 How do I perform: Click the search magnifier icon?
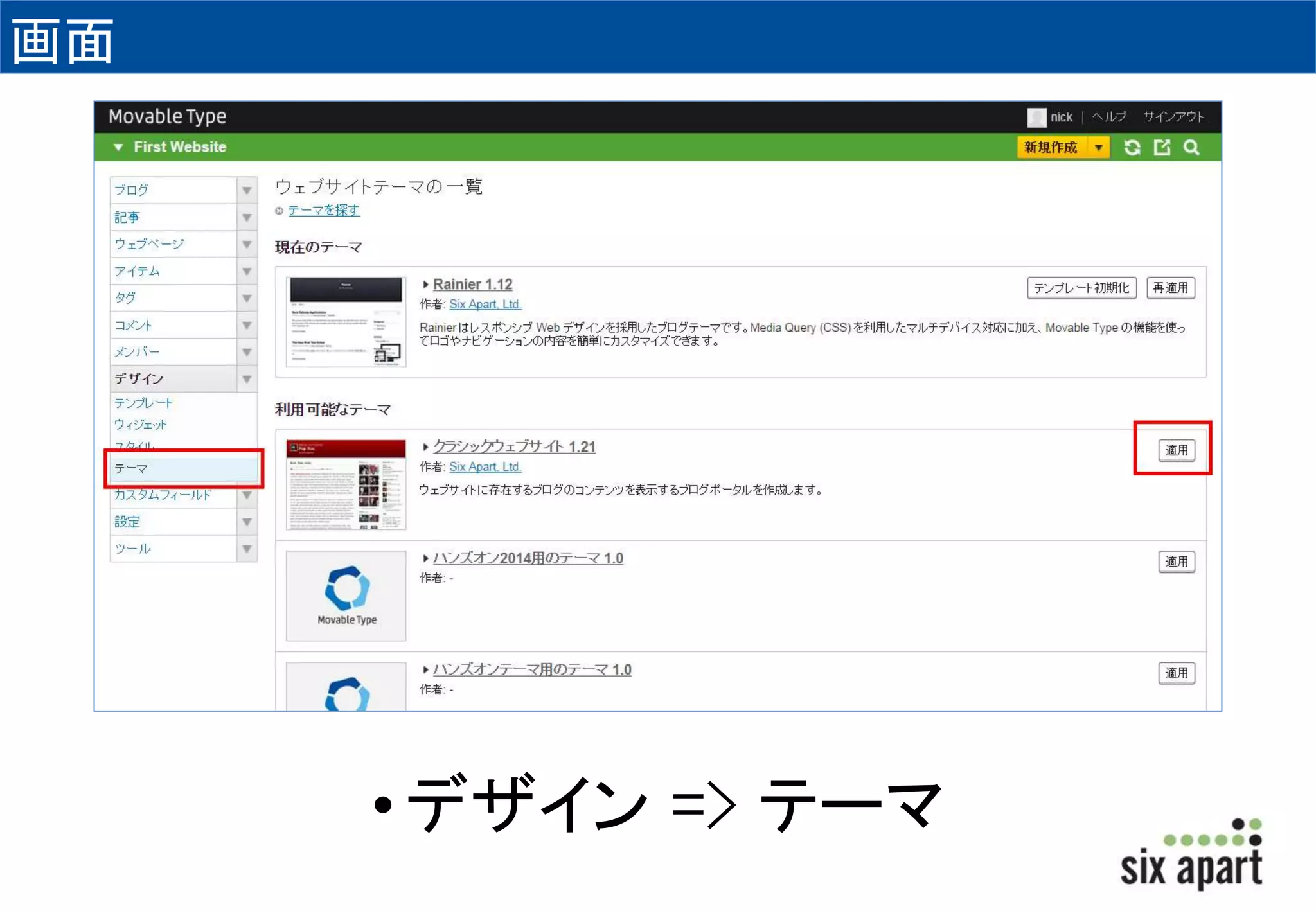1191,148
